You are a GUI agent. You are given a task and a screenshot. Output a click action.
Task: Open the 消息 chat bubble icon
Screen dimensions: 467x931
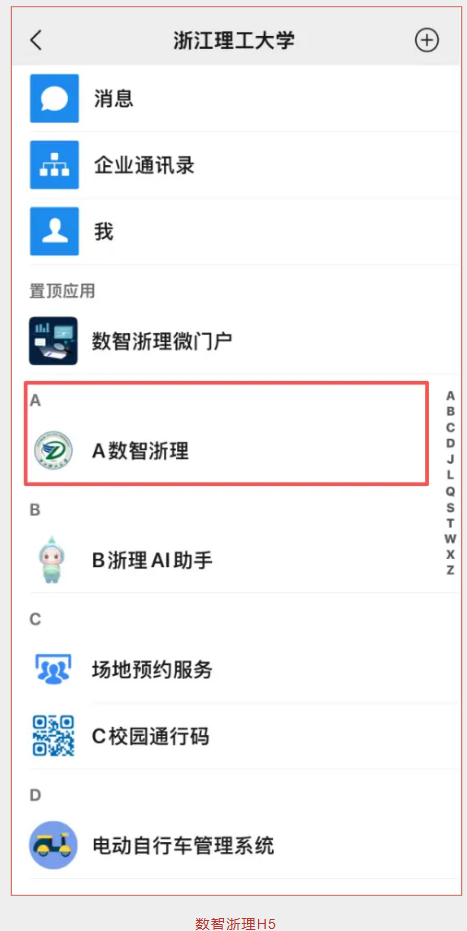54,99
